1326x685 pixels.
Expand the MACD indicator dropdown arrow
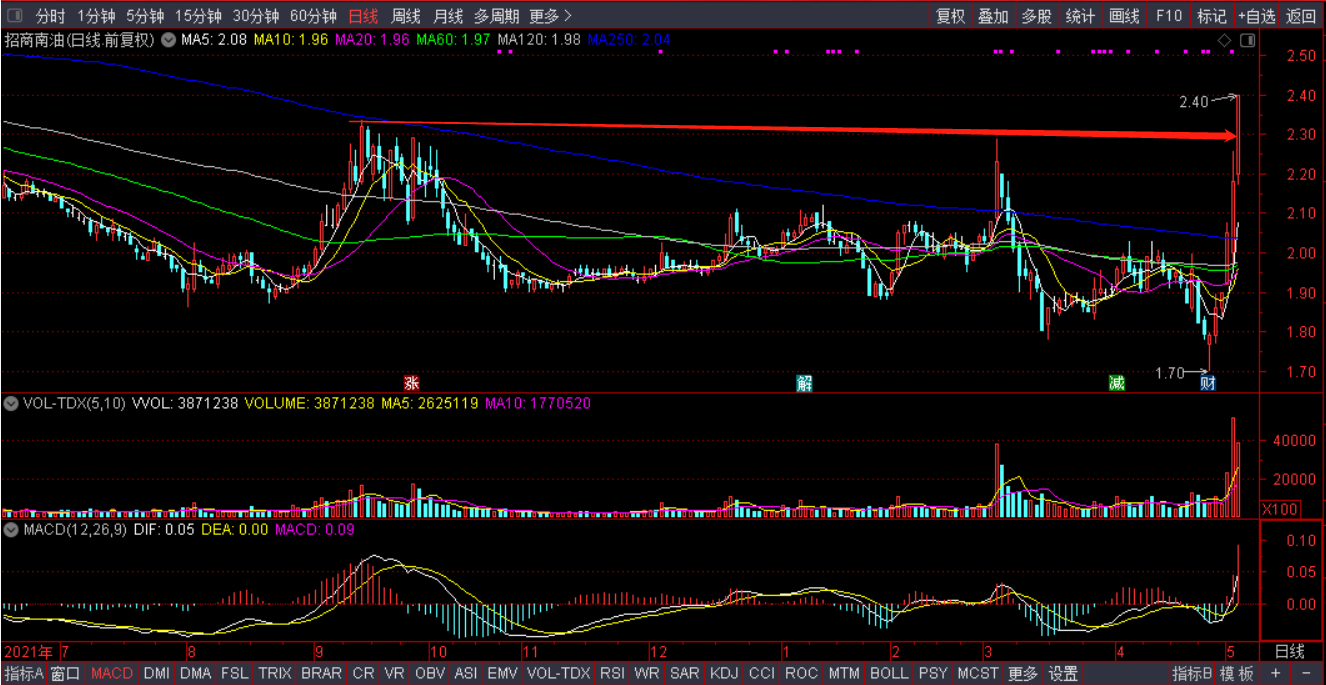tap(11, 529)
